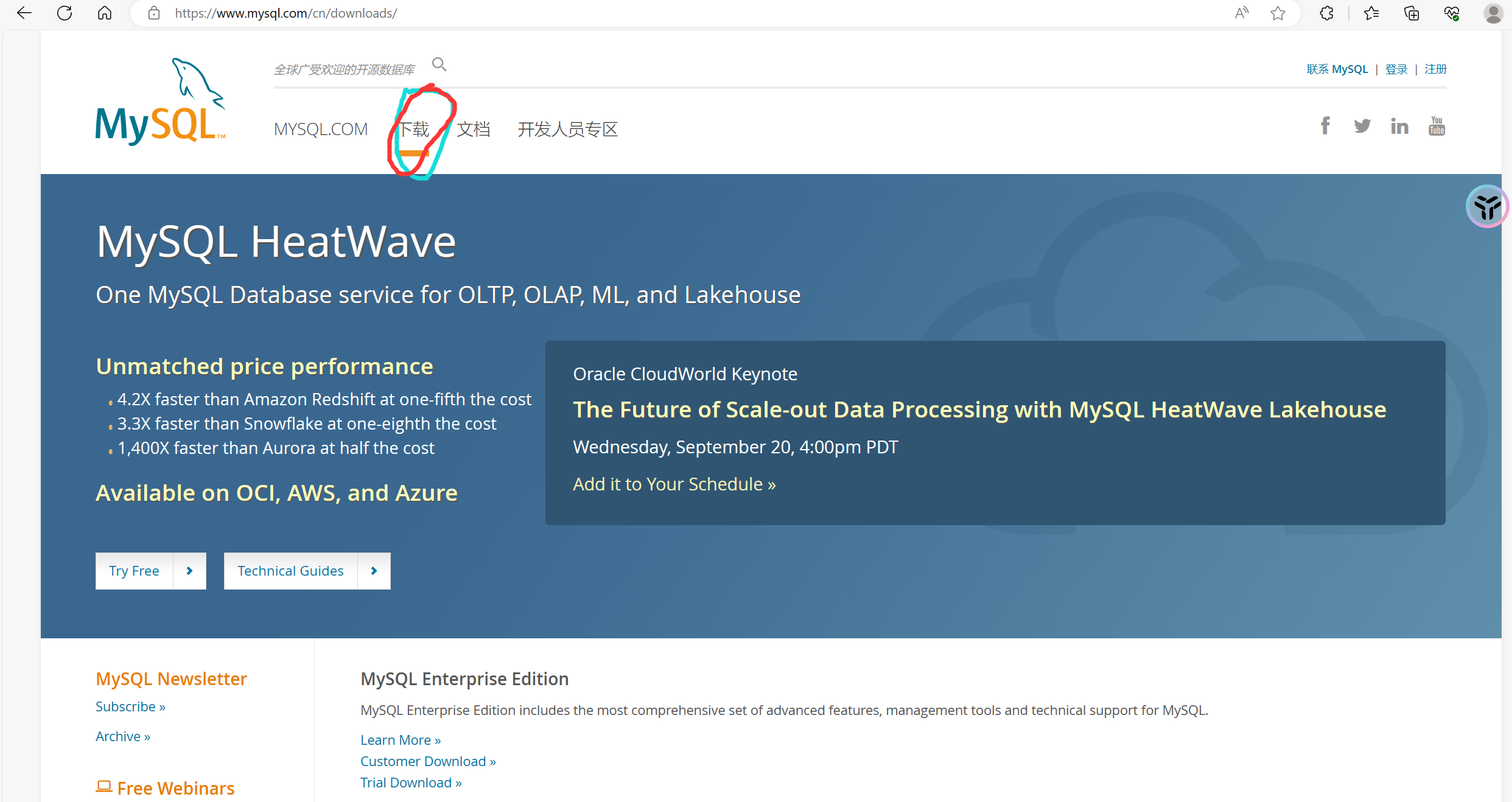This screenshot has width=1512, height=802.
Task: Open MySQL Facebook icon
Action: pos(1325,126)
